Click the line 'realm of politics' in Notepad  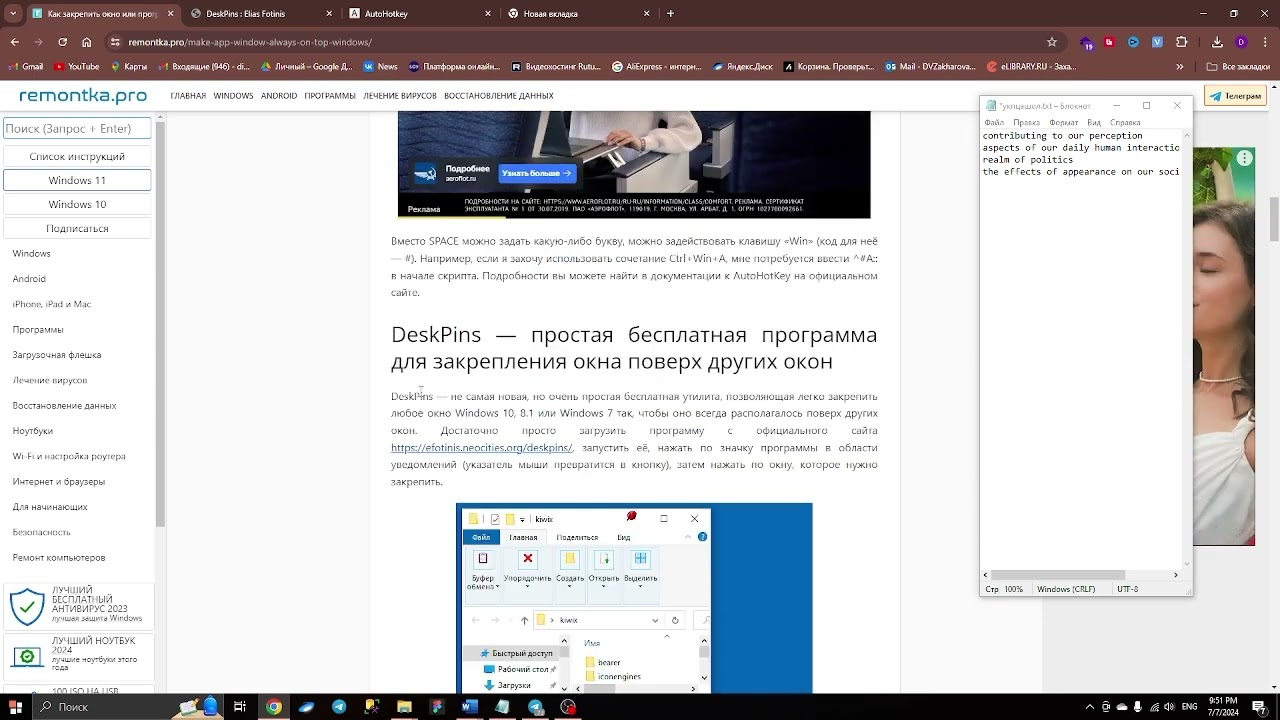tap(1028, 160)
